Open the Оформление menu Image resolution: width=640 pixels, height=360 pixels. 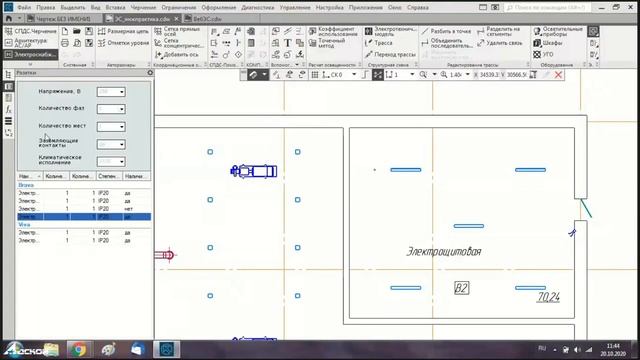pos(219,7)
